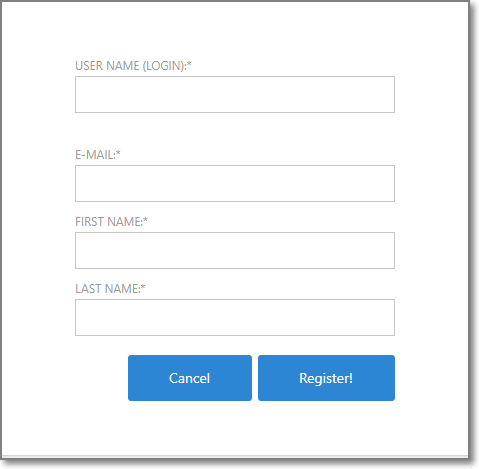Click the Register! text on blue button
Viewport: 479px width, 469px height.
click(326, 378)
